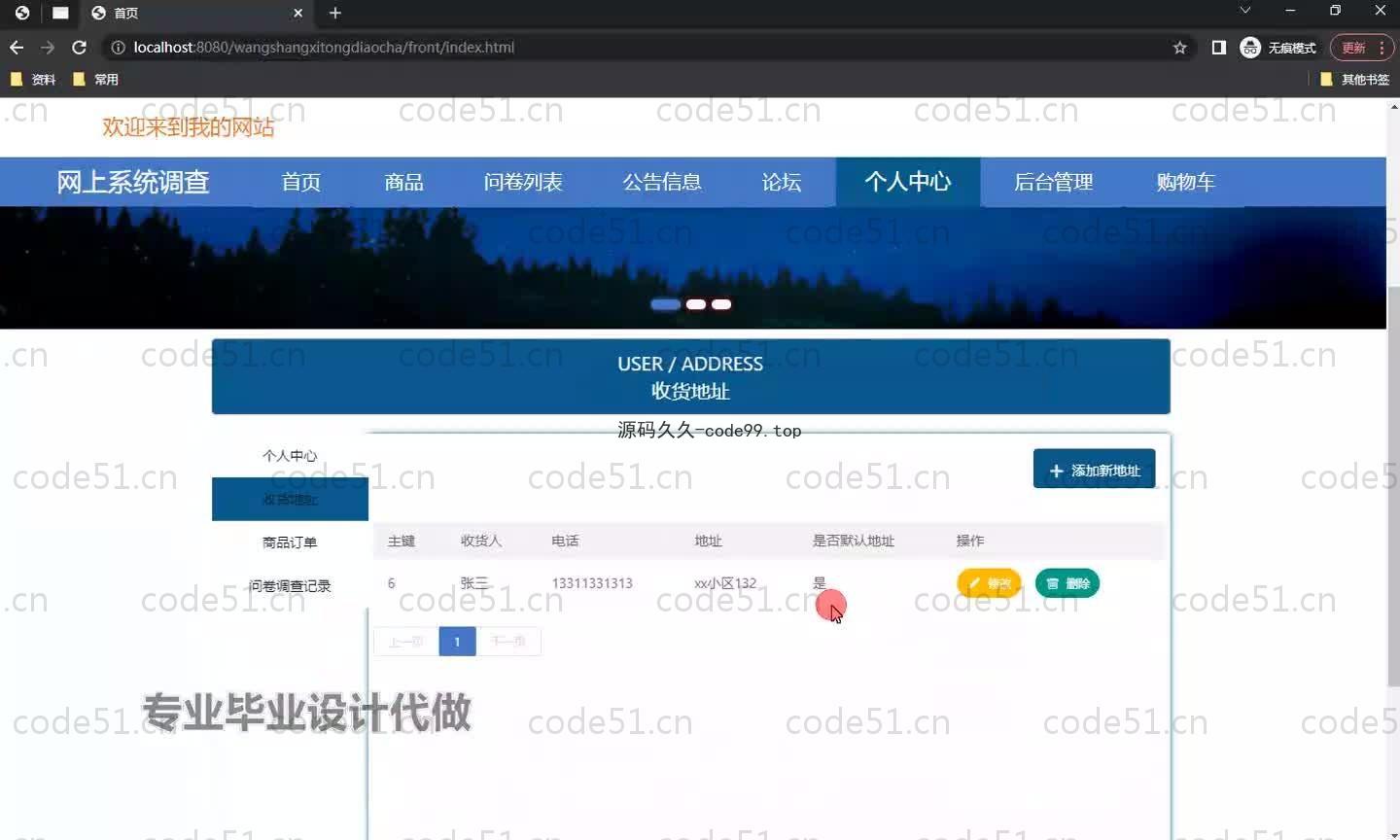Click the 上一页 pagination button
Viewport: 1400px width, 840px height.
coord(406,642)
